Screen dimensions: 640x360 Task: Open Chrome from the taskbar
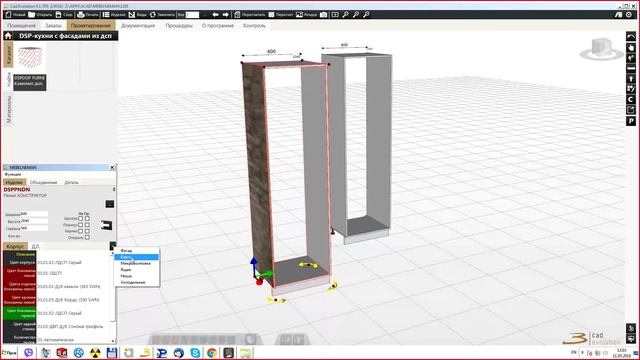coord(212,353)
